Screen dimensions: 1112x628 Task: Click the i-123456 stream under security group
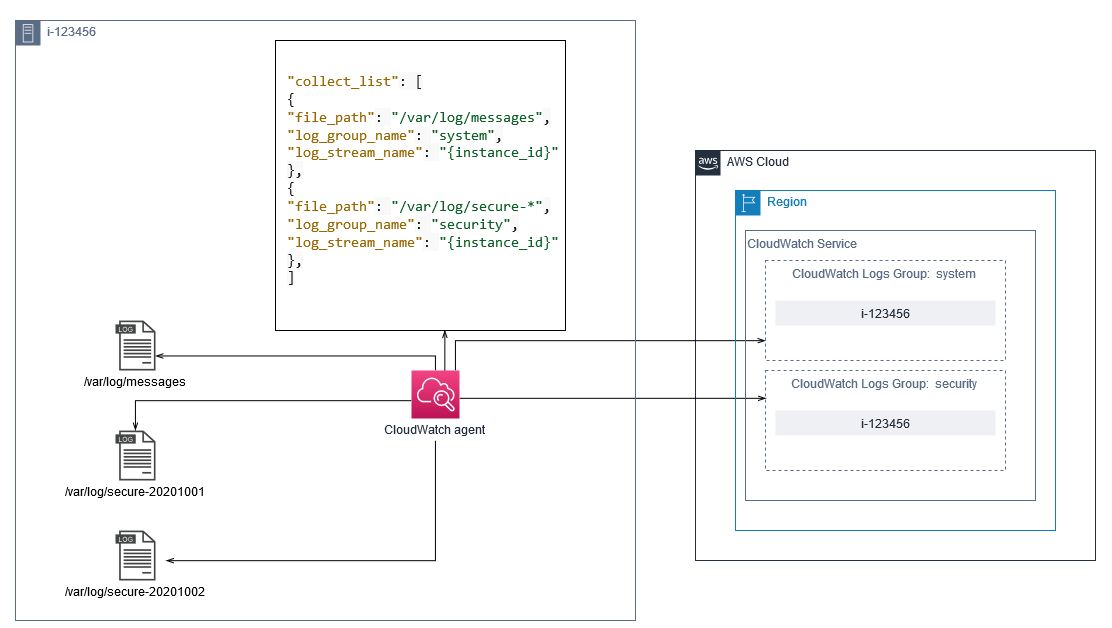(x=885, y=423)
